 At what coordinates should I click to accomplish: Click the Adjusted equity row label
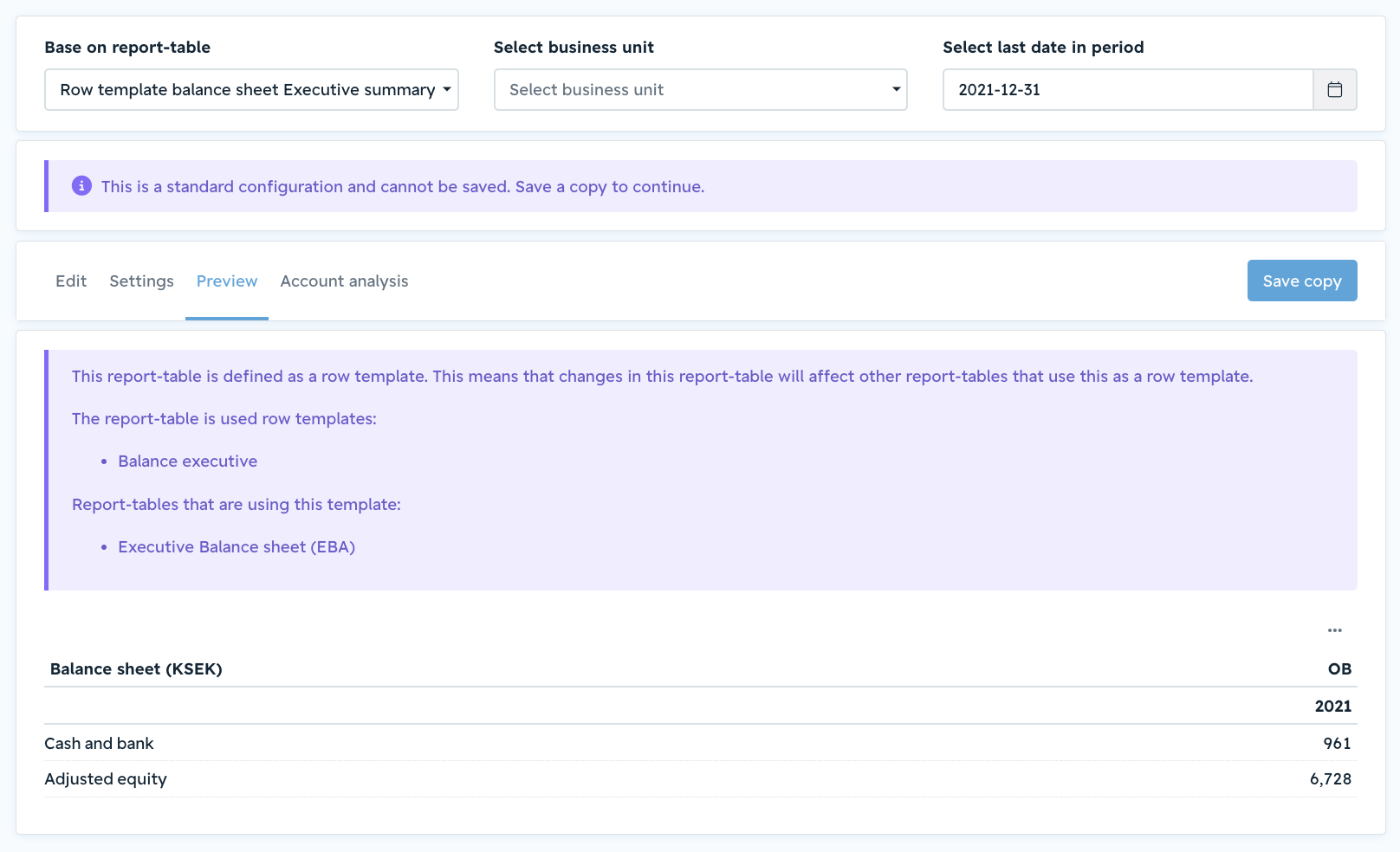(106, 779)
